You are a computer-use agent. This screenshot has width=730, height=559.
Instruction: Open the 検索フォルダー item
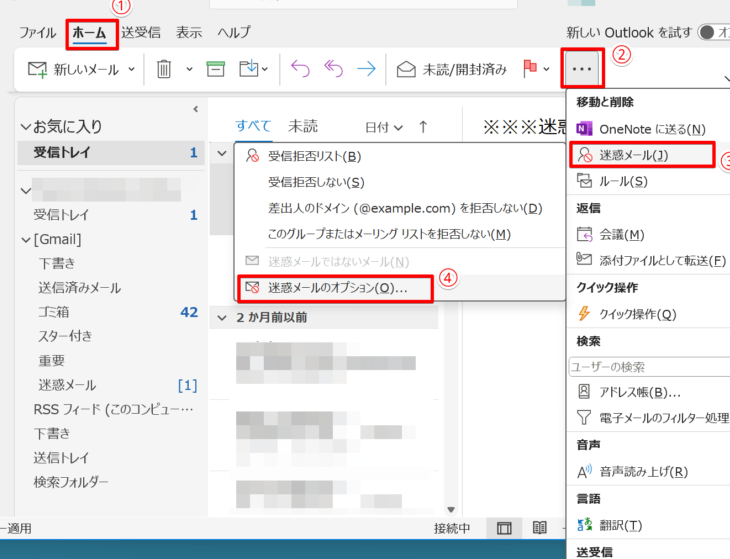70,482
